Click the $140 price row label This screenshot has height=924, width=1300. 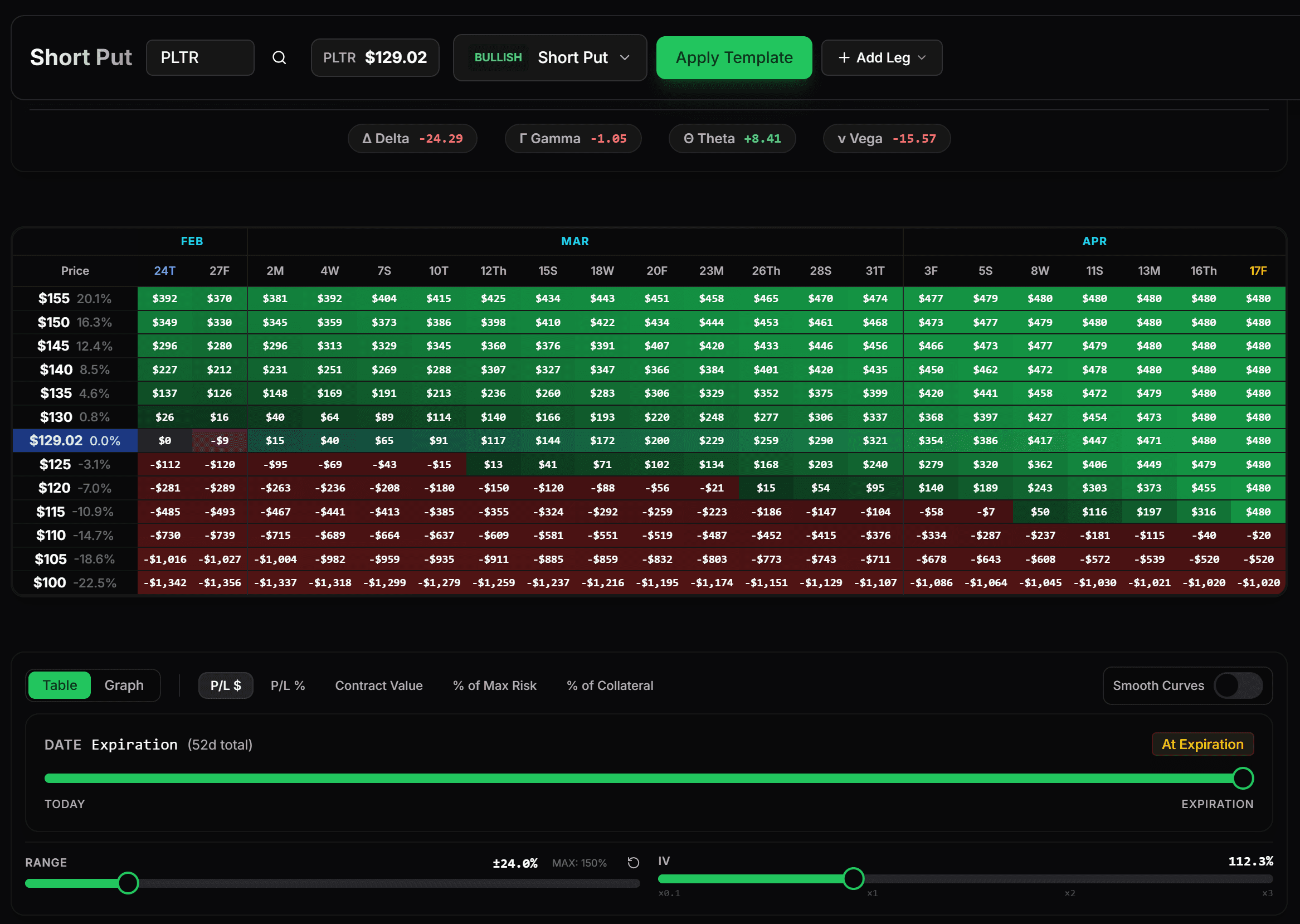tap(75, 369)
